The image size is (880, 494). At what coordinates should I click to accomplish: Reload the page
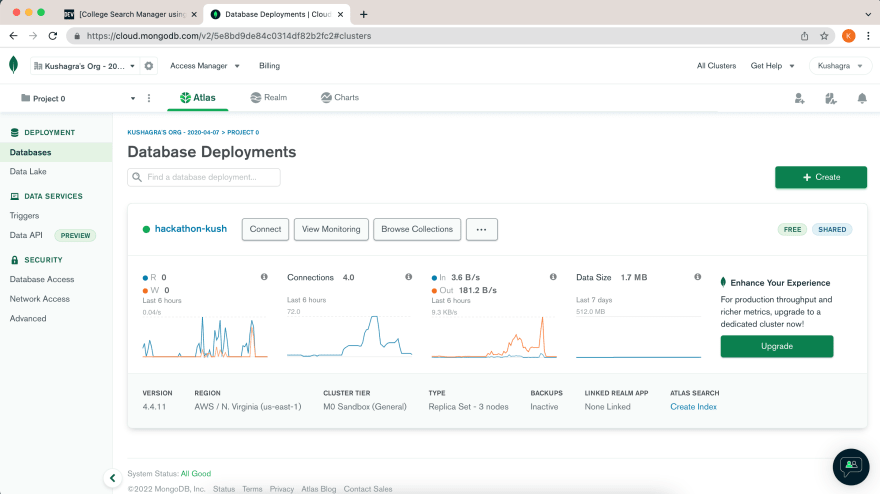[x=53, y=36]
